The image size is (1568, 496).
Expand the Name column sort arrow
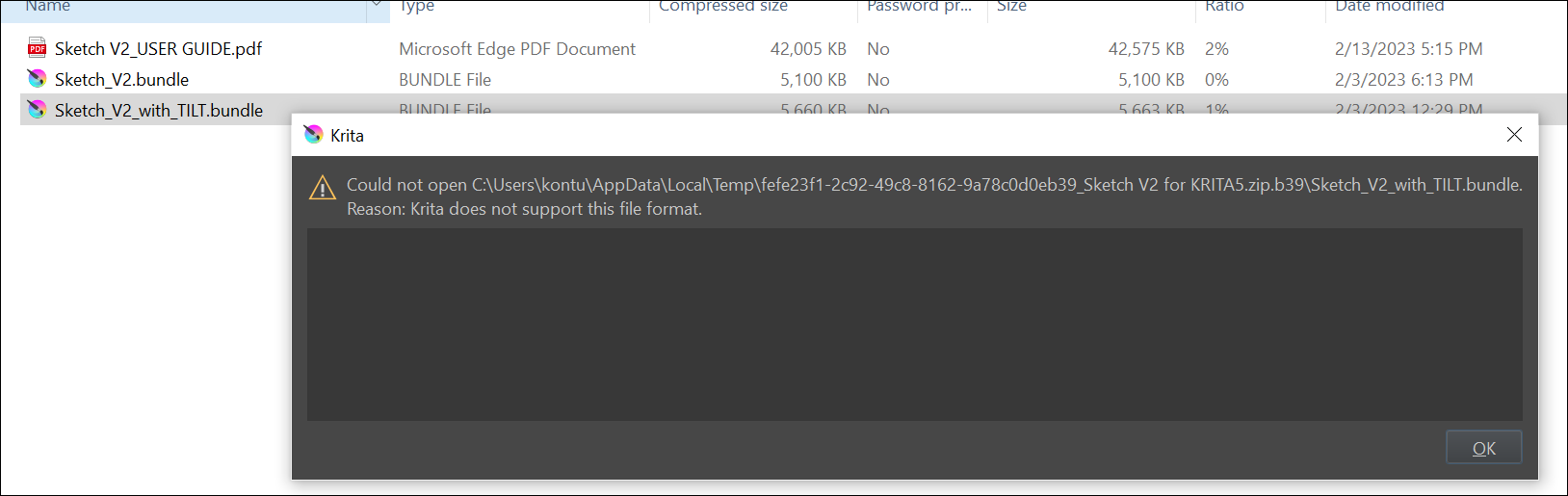(376, 6)
